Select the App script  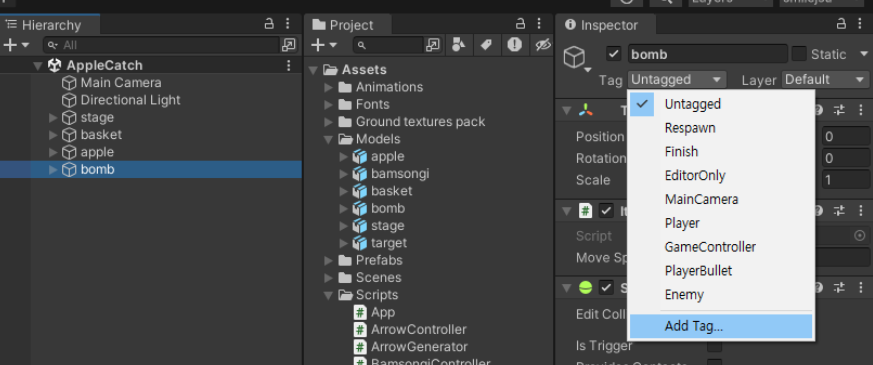[x=383, y=313]
